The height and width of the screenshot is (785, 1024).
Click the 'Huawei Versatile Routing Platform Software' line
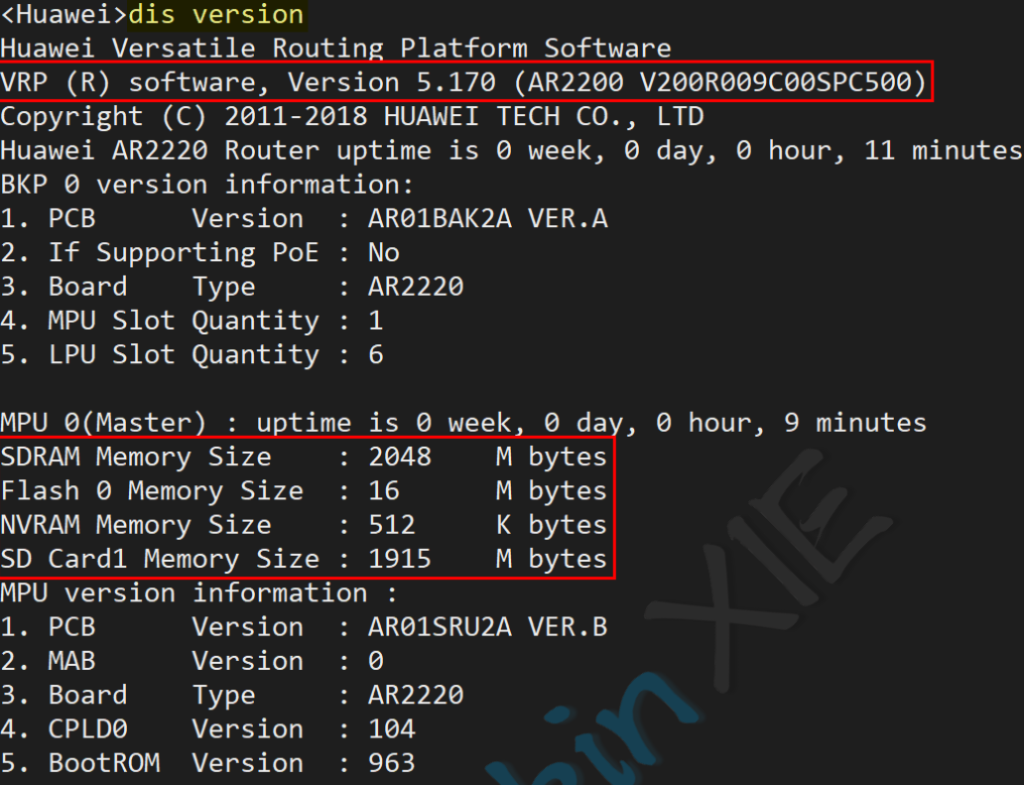click(336, 48)
